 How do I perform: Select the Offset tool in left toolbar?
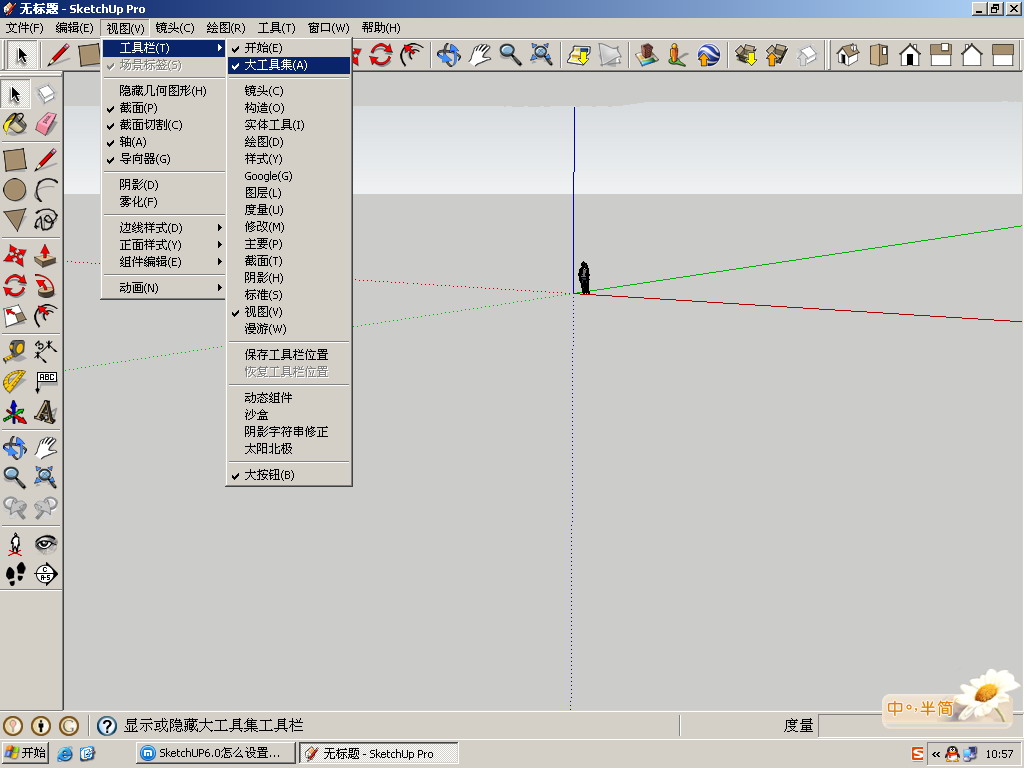(x=46, y=316)
